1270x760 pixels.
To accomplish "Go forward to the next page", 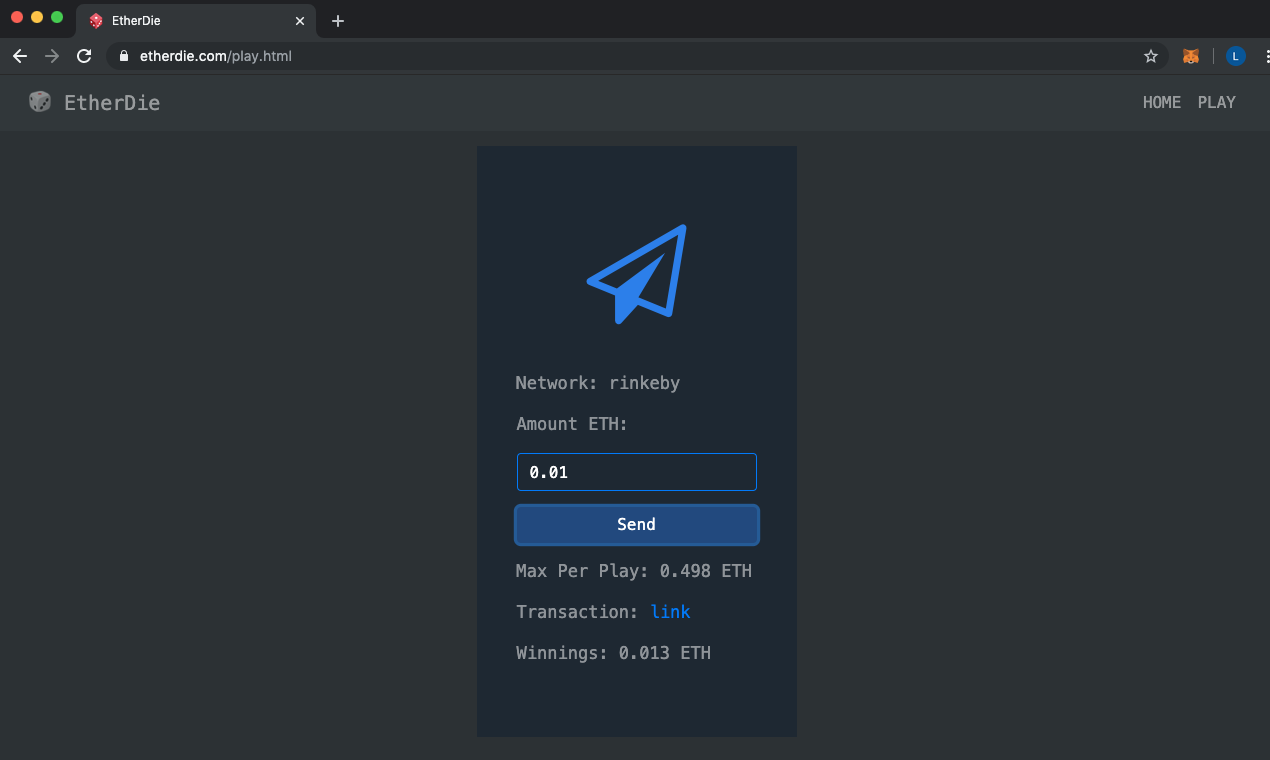I will point(52,56).
